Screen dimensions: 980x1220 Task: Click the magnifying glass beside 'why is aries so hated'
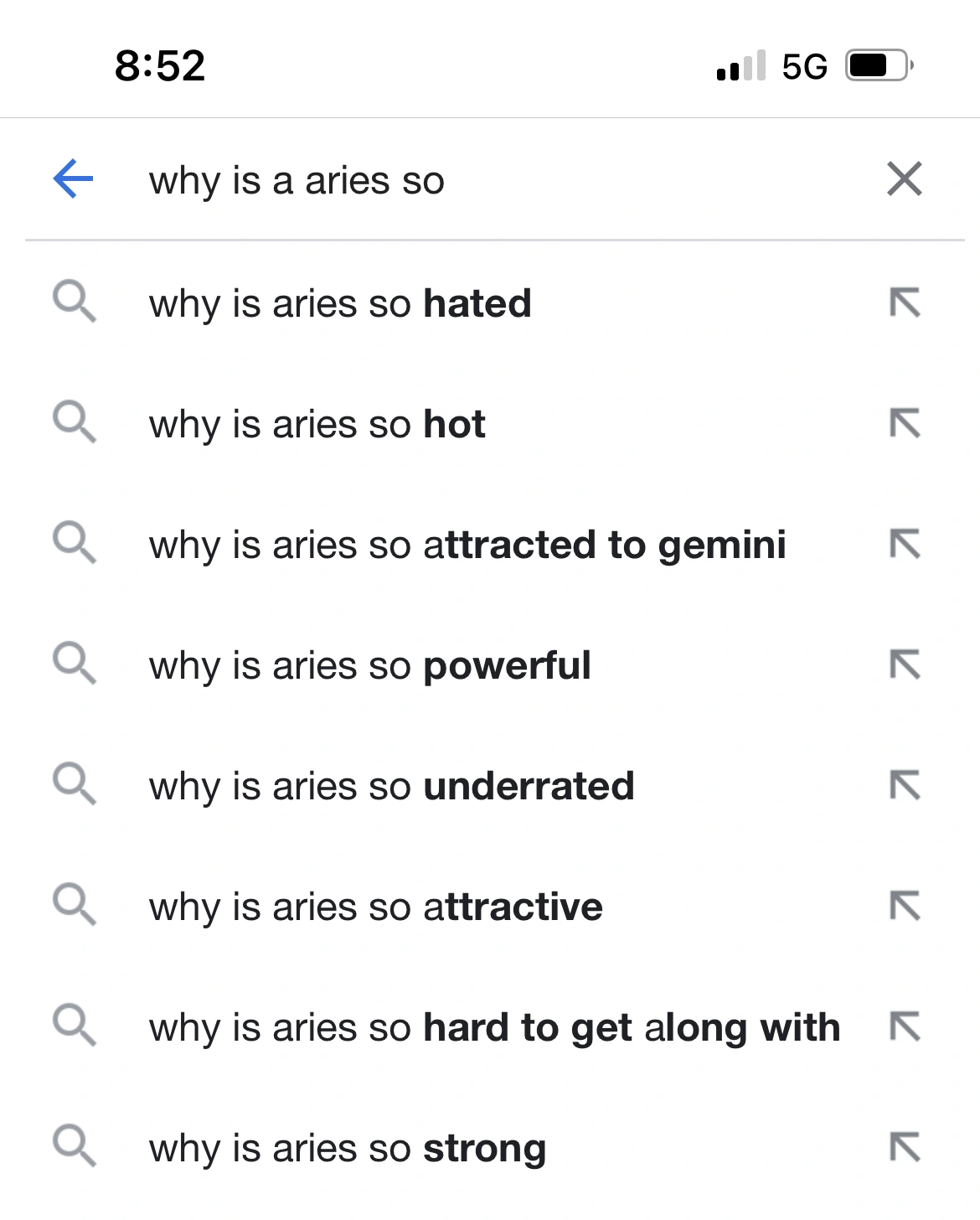click(74, 303)
